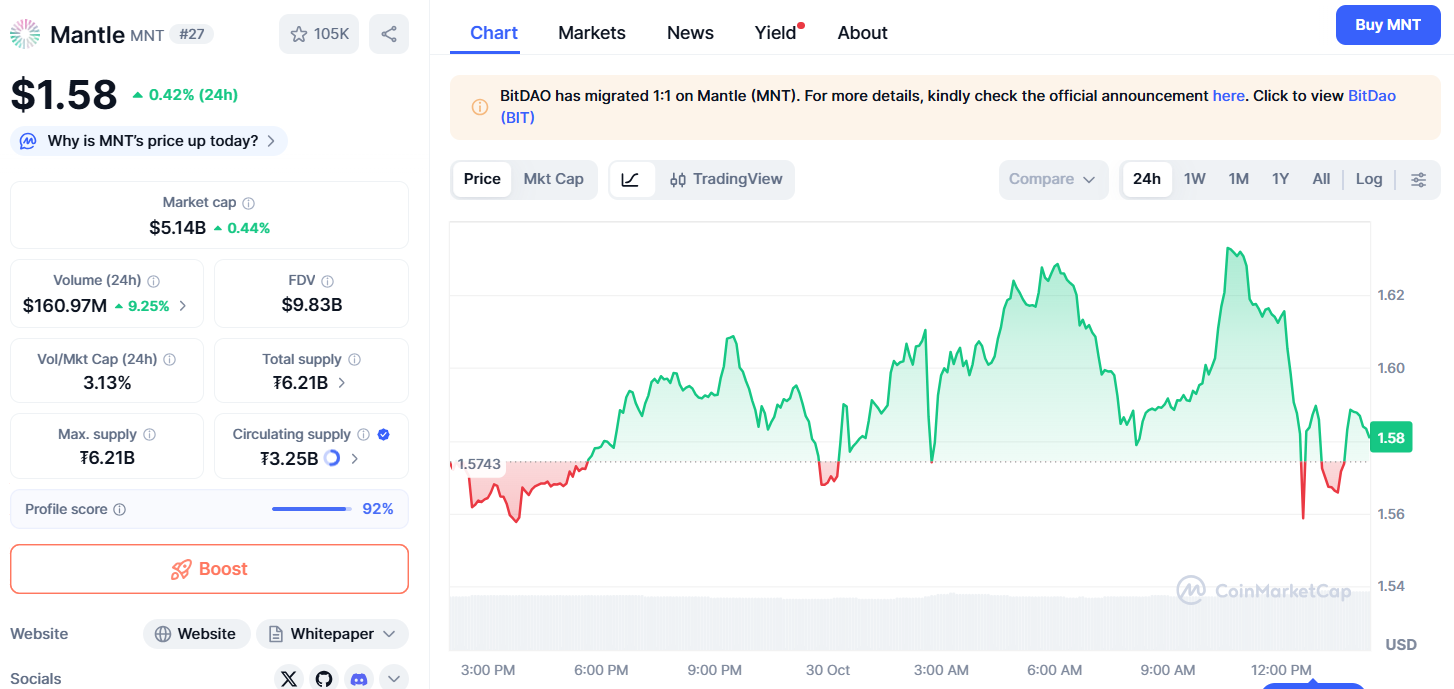Switch to the Markets tab
1454x689 pixels.
tap(591, 33)
